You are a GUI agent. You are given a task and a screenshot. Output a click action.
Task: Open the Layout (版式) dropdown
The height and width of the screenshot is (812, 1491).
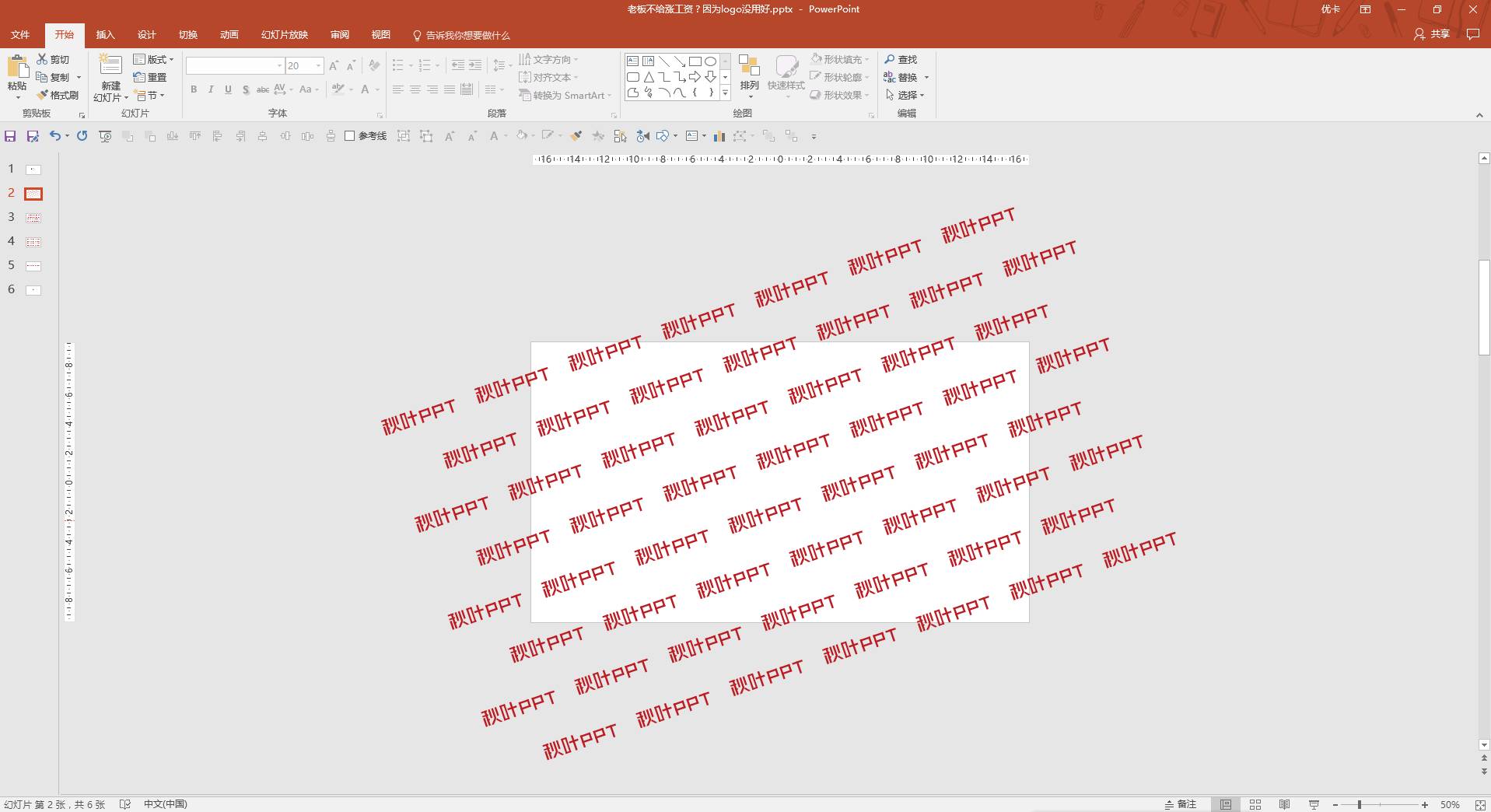[153, 59]
